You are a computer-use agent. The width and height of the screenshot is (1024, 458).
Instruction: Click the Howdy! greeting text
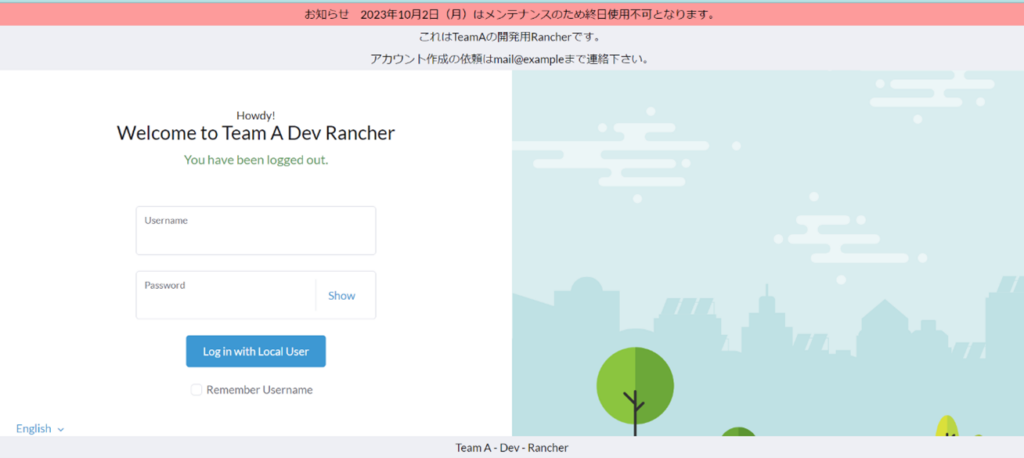pos(255,115)
